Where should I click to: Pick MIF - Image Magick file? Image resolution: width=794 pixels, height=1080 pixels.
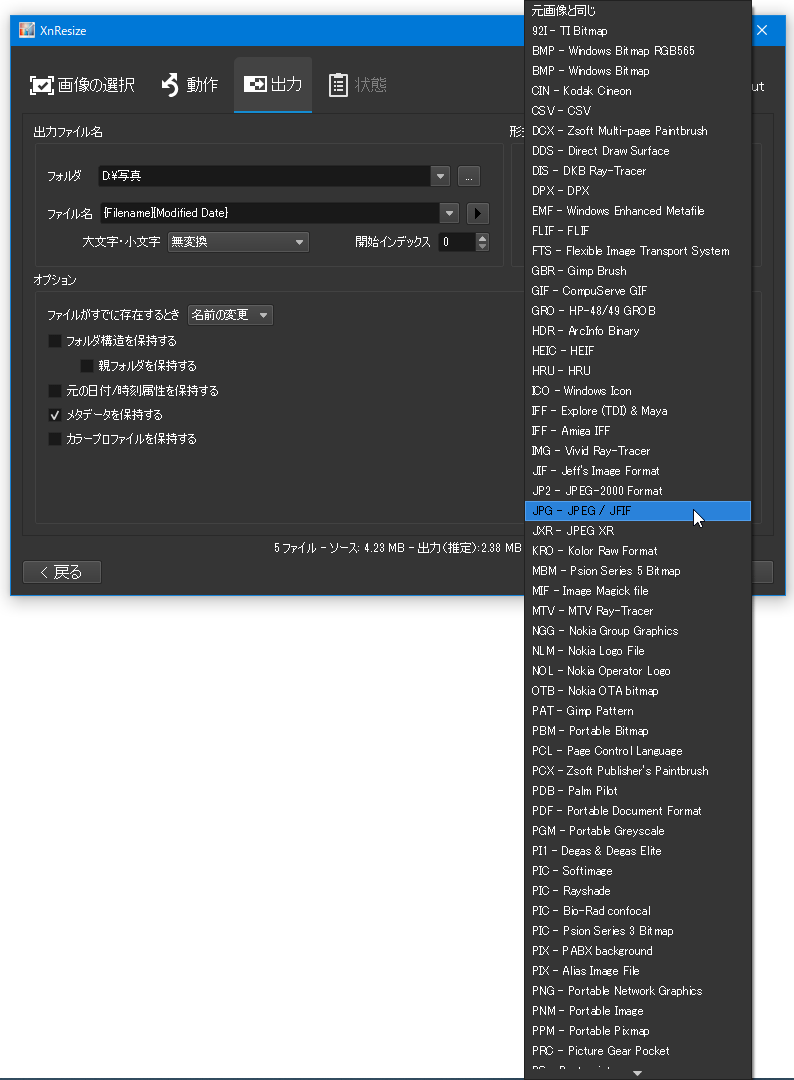coord(638,590)
